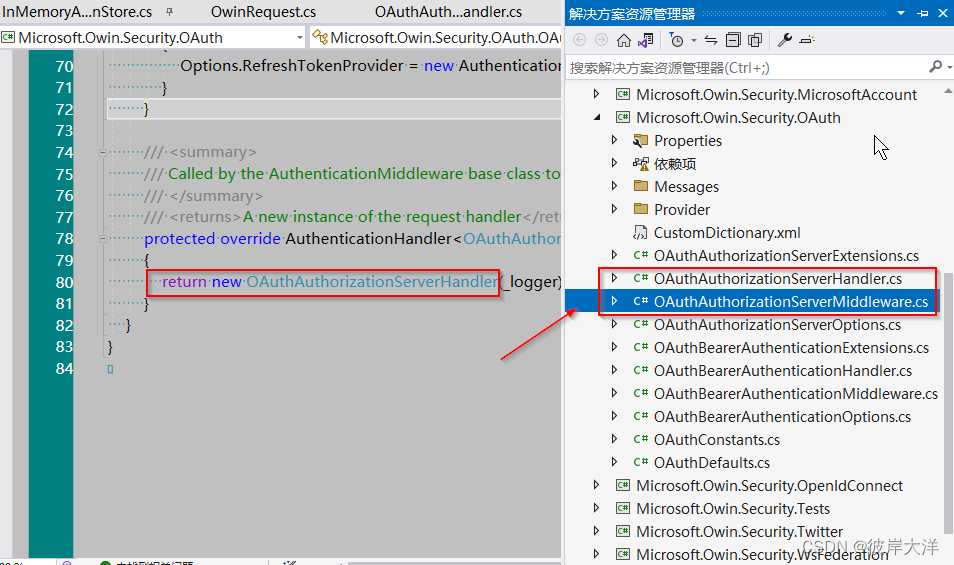The image size is (954, 565).
Task: Click the Solution Explorer search box
Action: point(747,68)
